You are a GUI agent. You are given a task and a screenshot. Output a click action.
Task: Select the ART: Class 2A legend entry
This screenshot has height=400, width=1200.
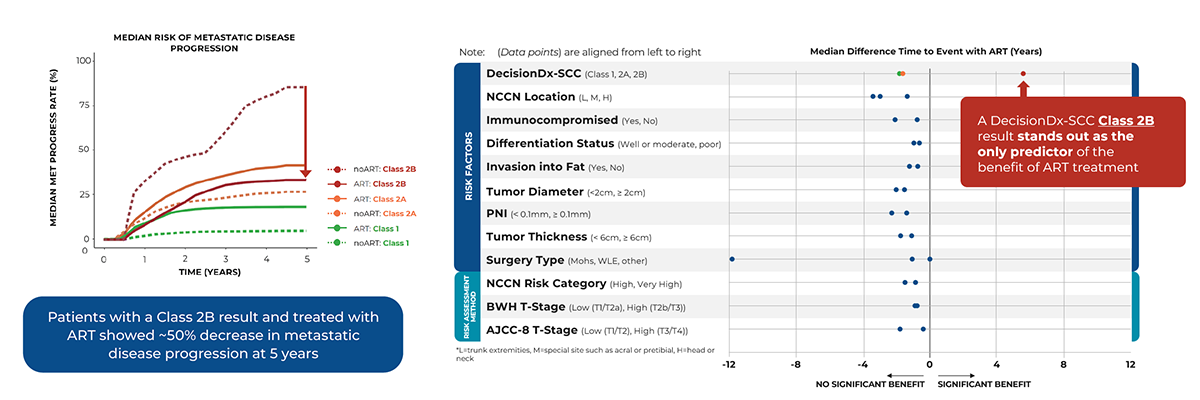(x=376, y=199)
